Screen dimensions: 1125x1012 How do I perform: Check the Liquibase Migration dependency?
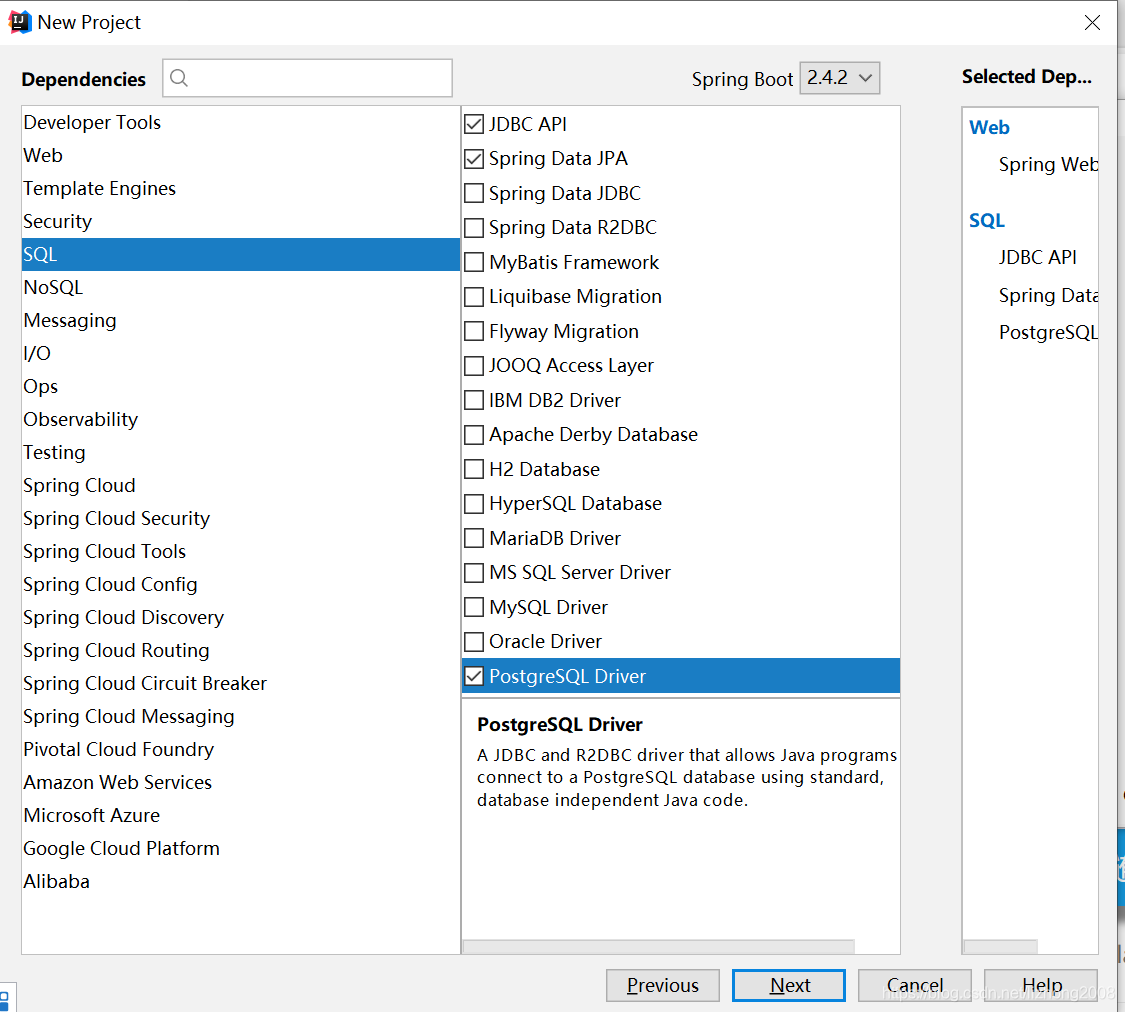[x=474, y=296]
